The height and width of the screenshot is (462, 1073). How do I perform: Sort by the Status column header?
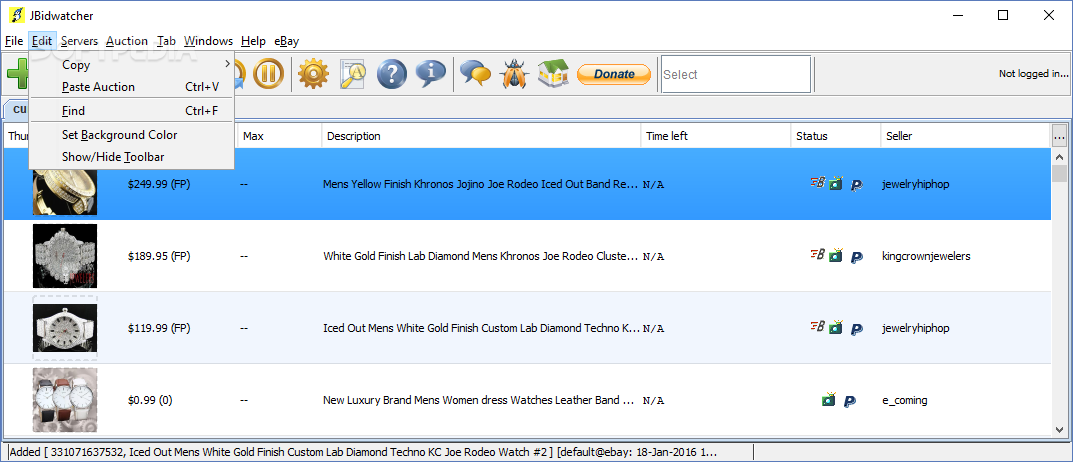coord(836,136)
